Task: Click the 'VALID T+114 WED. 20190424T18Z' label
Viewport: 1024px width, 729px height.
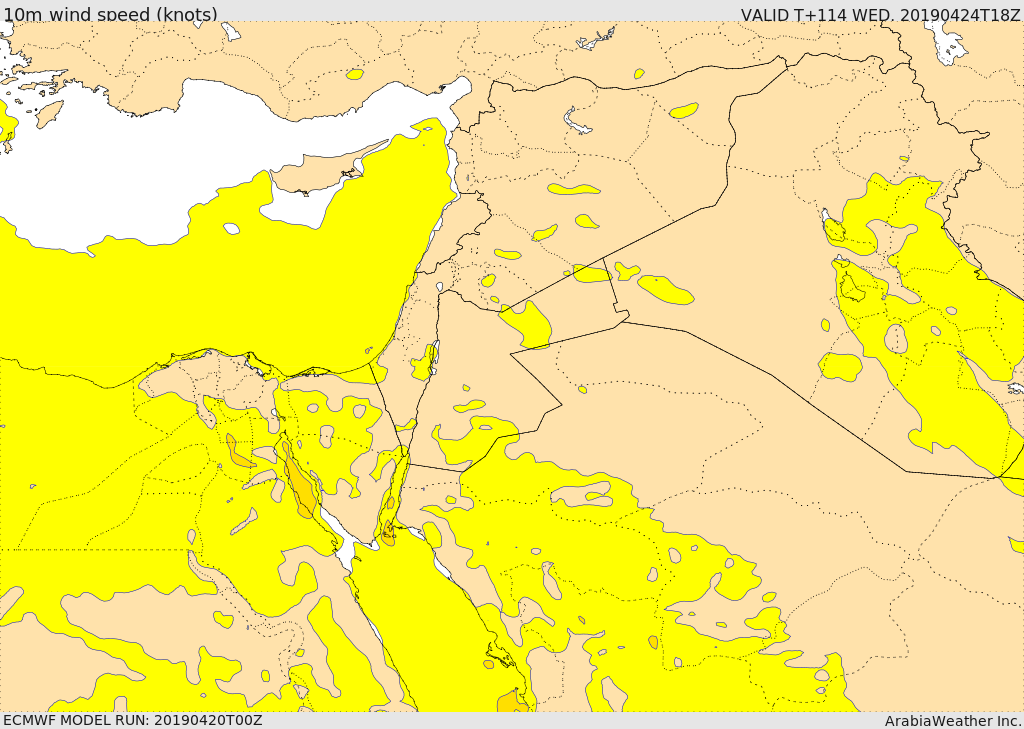Action: pyautogui.click(x=880, y=14)
